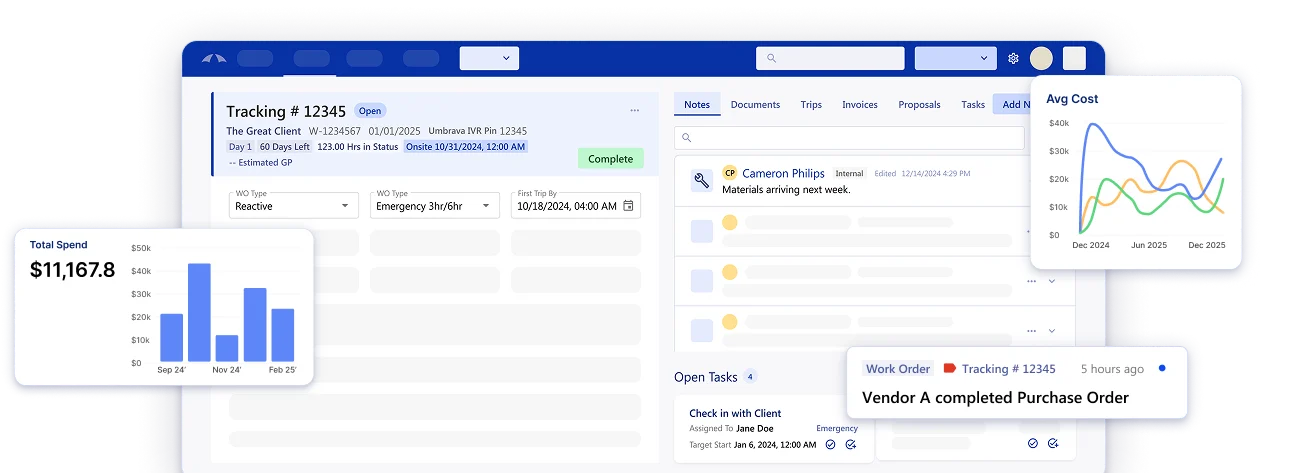
Task: Switch to the Documents tab
Action: point(755,104)
